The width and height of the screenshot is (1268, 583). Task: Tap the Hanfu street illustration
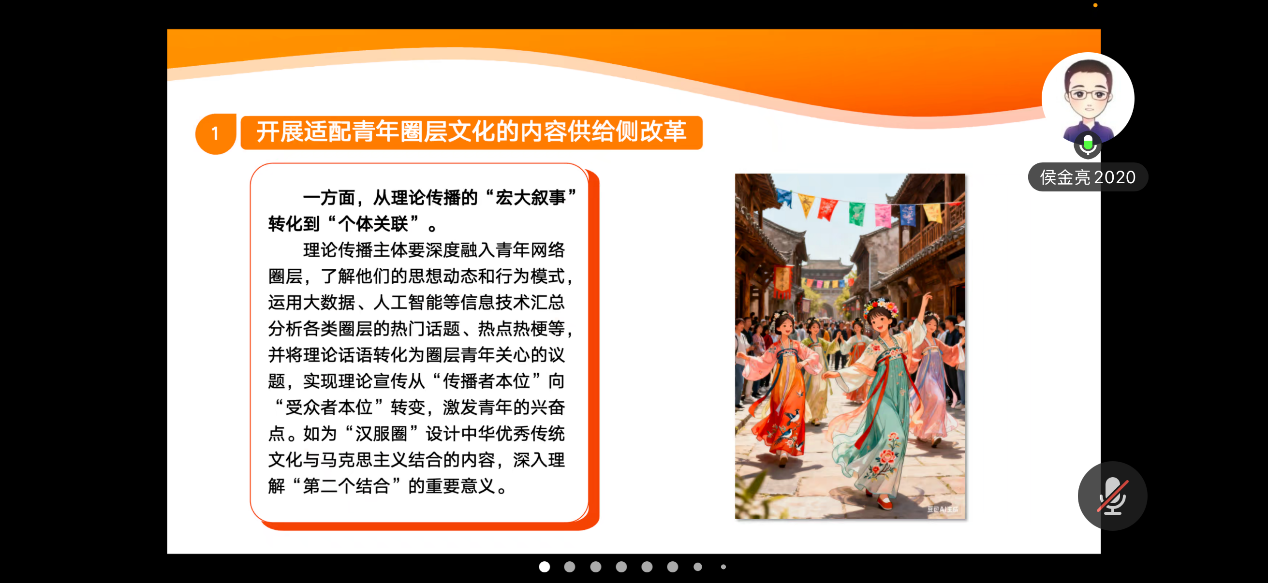pos(850,345)
